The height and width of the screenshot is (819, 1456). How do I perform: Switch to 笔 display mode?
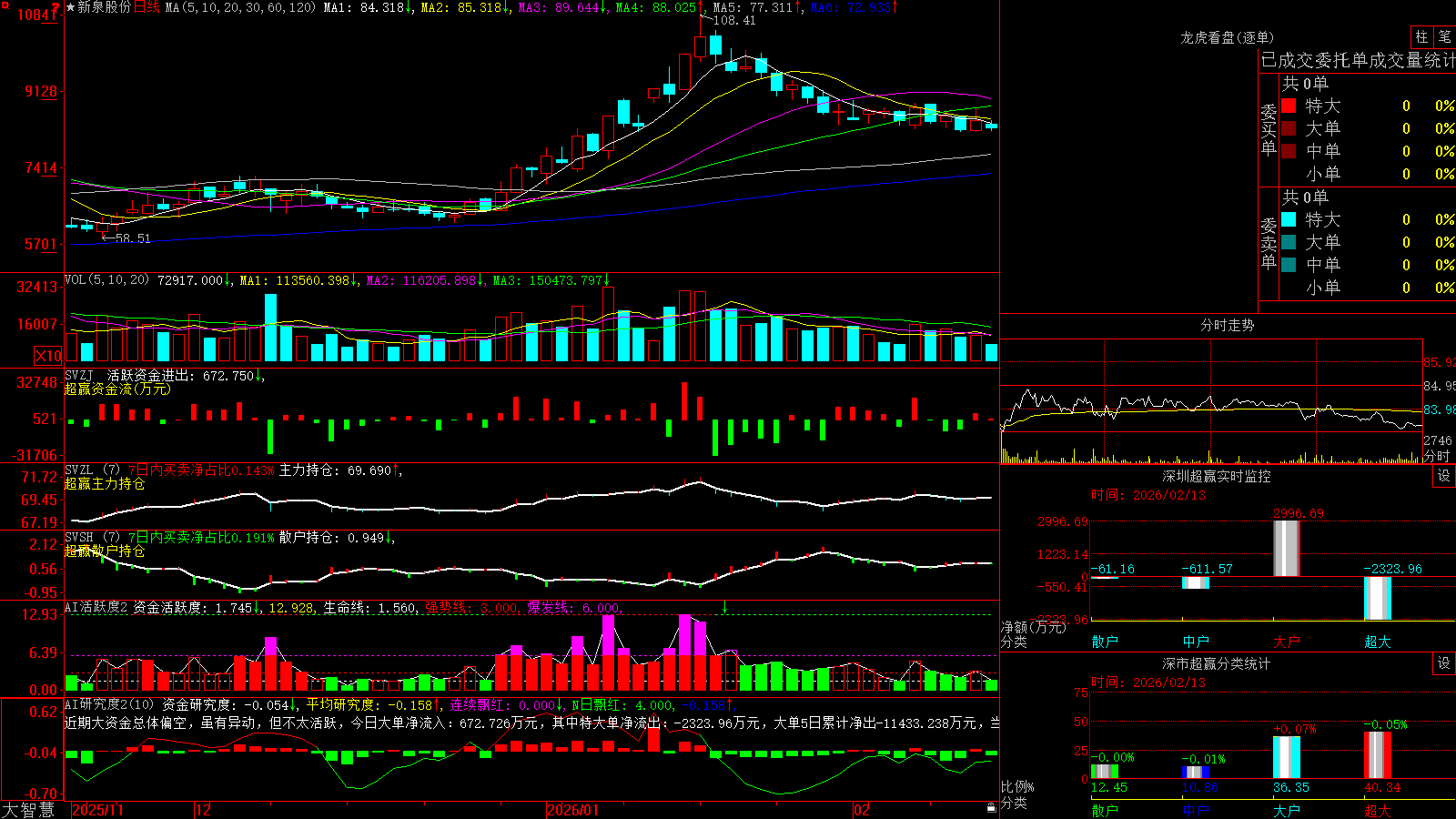point(1444,36)
